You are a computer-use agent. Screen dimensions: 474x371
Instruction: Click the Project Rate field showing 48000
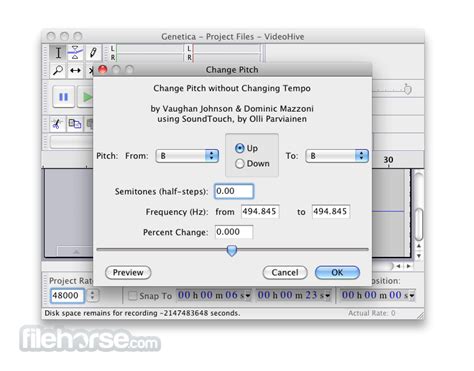pyautogui.click(x=67, y=296)
